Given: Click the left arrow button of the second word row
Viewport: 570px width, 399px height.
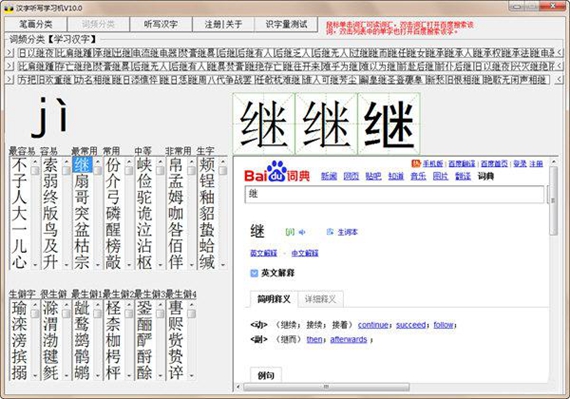Looking at the screenshot, I should [x=10, y=66].
